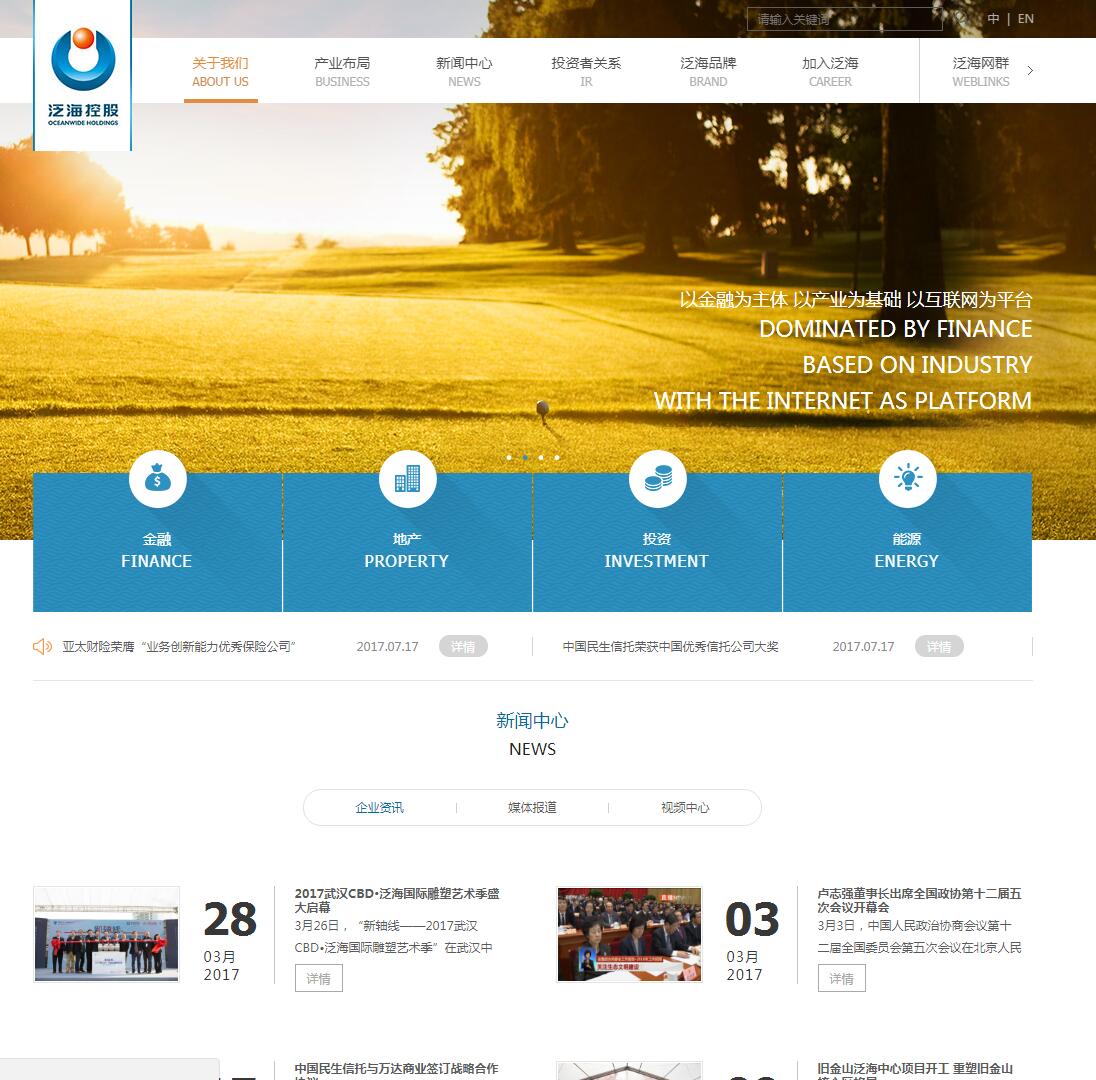Click 中国民生信托荣获中国优秀信托公司大奖 headline

670,647
